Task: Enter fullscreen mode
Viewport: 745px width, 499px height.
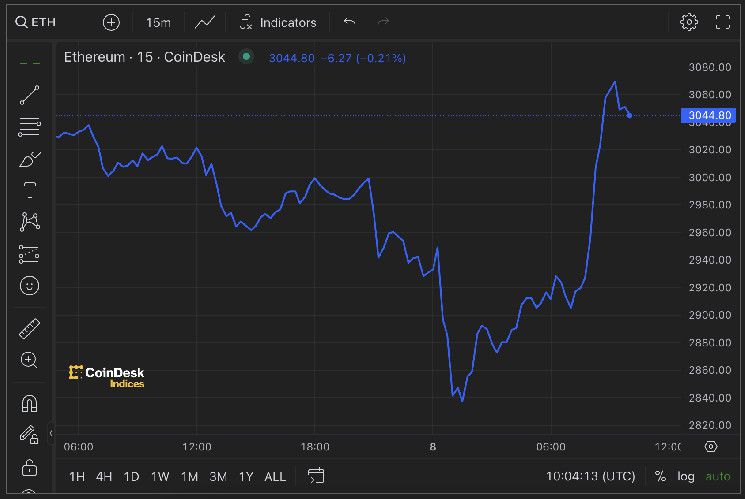Action: click(x=723, y=22)
